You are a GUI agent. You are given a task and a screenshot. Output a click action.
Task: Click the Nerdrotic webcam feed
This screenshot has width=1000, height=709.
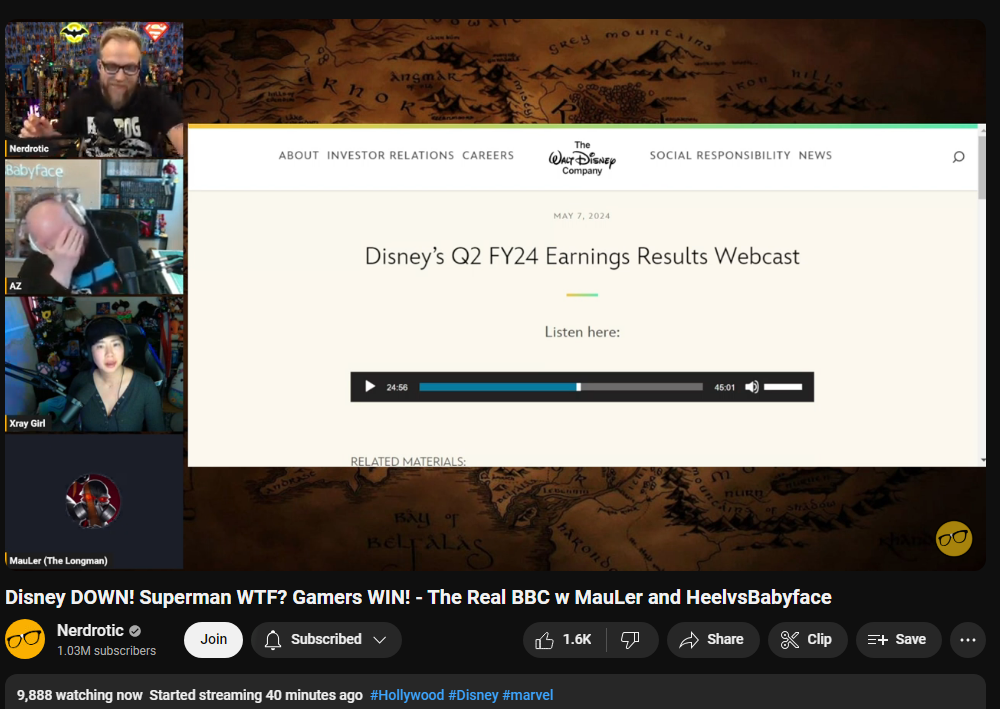pyautogui.click(x=94, y=89)
